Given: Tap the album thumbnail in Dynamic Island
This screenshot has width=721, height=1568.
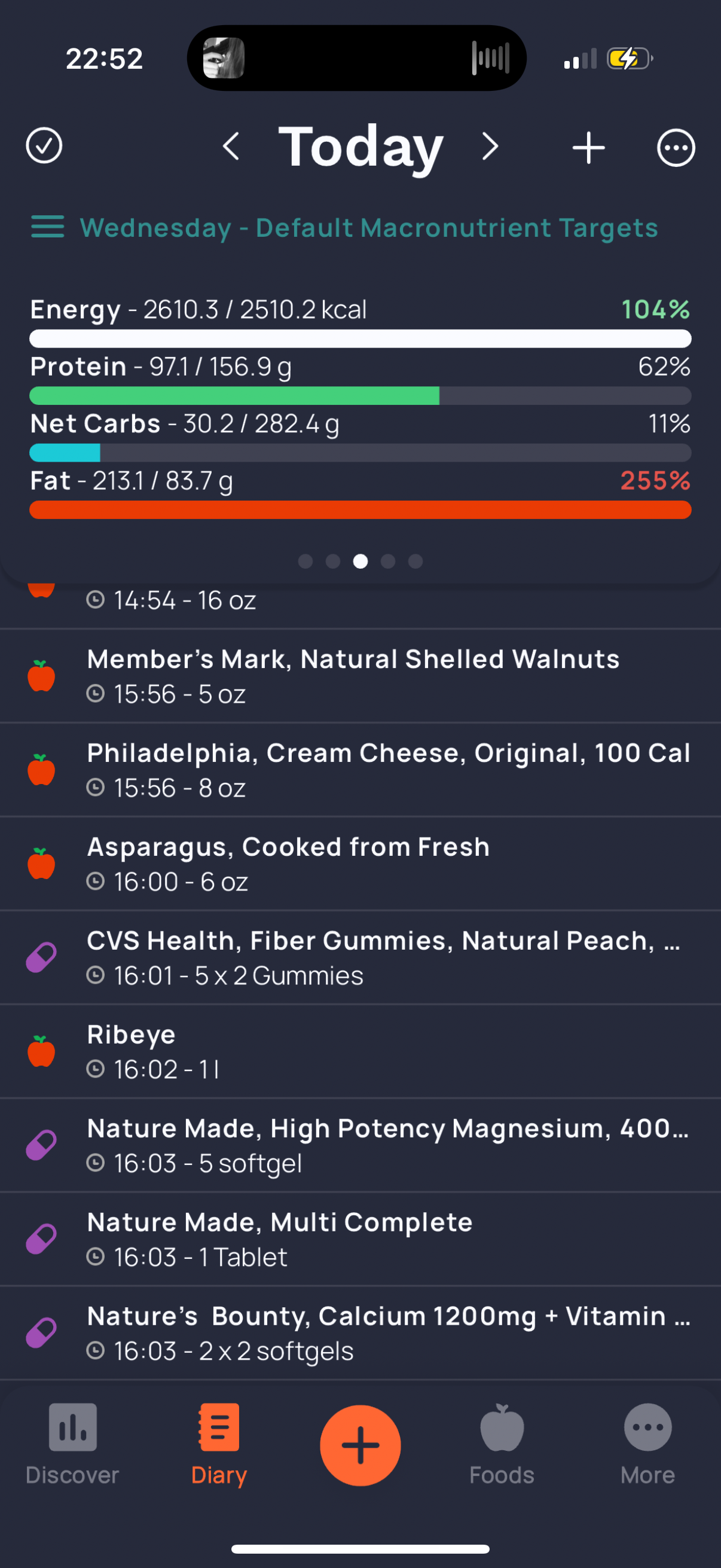Looking at the screenshot, I should click(224, 58).
